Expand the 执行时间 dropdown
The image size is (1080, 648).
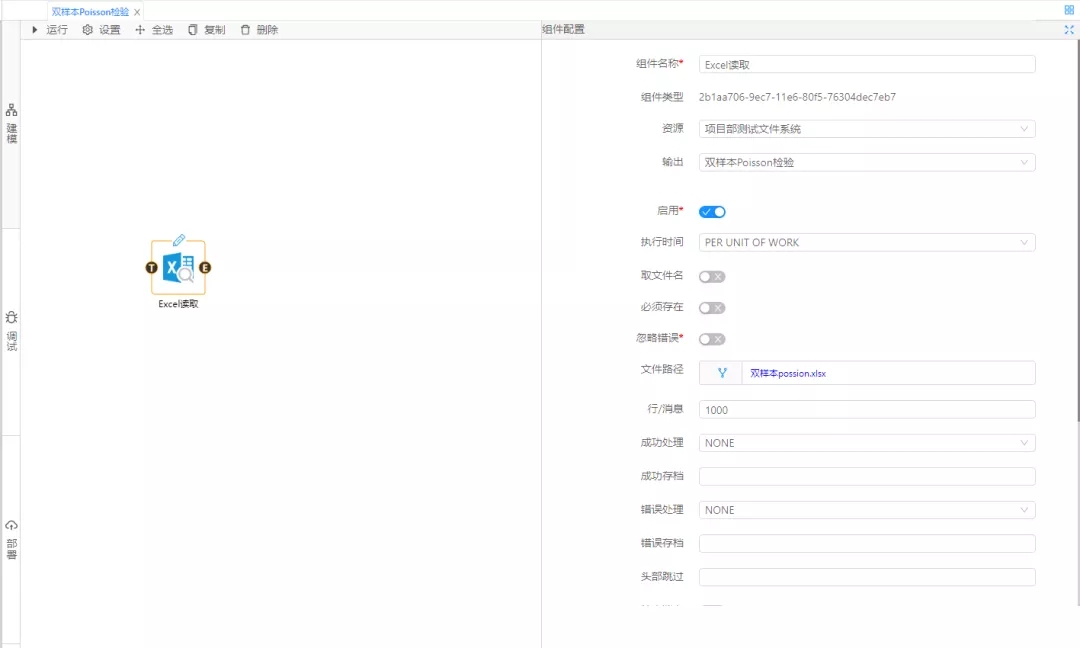pyautogui.click(x=866, y=243)
